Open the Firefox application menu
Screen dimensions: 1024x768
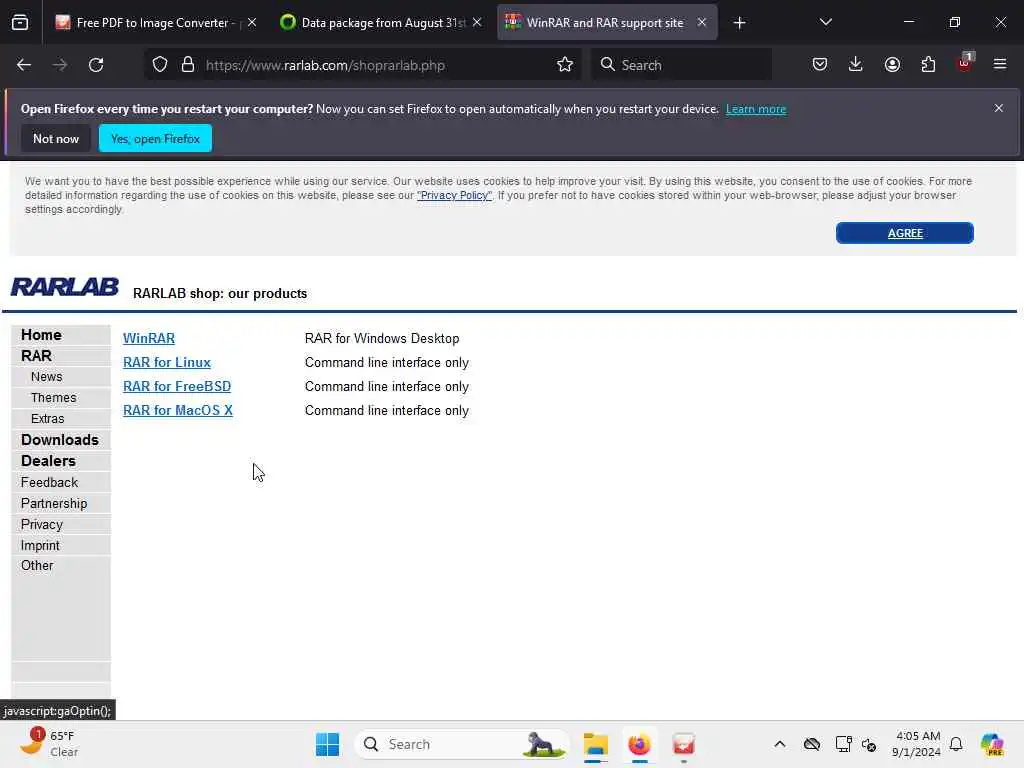coord(1000,65)
